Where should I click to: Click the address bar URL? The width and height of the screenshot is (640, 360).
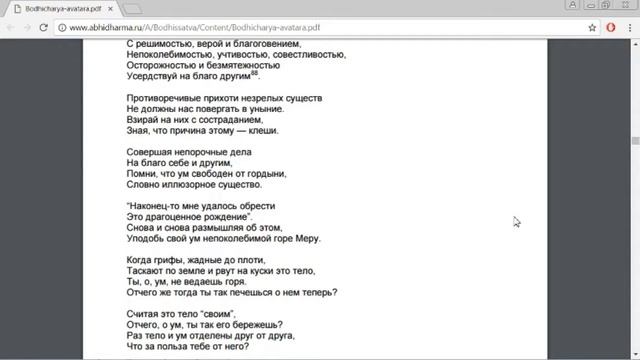click(195, 27)
